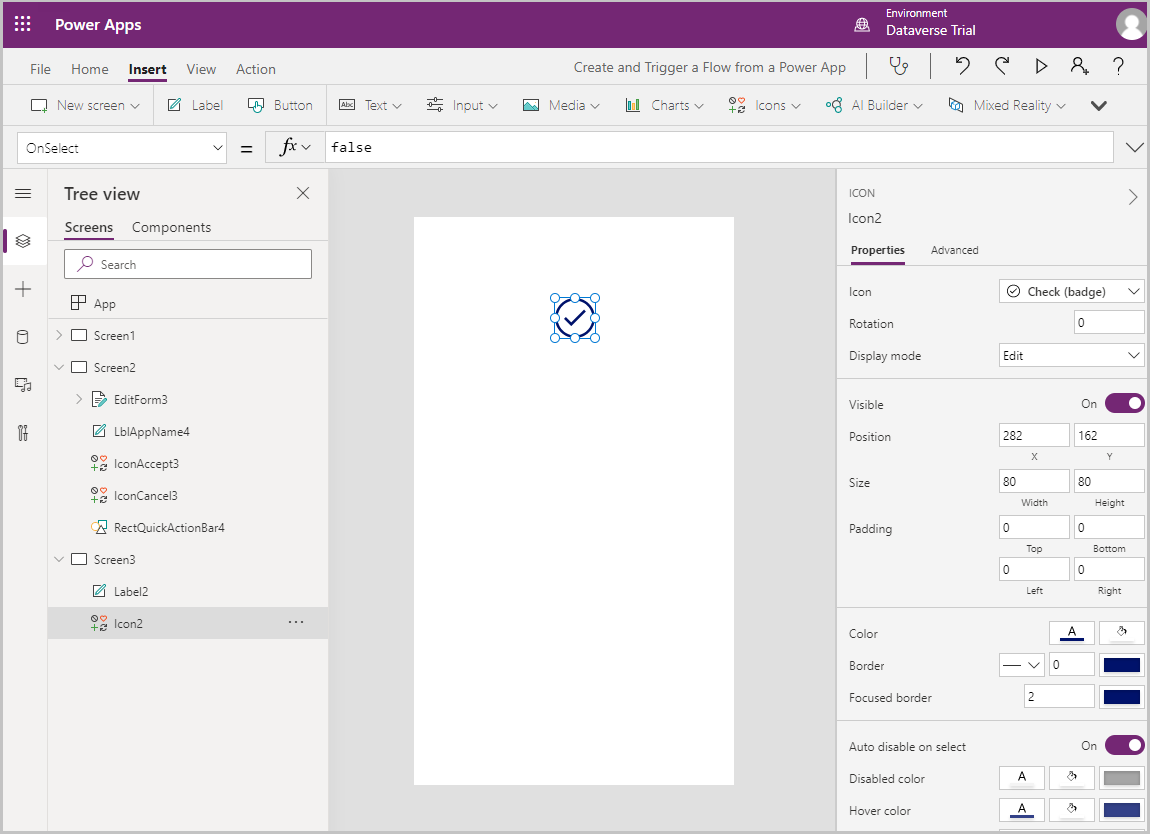Image resolution: width=1150 pixels, height=834 pixels.
Task: Open the Text controls dropdown
Action: click(370, 105)
